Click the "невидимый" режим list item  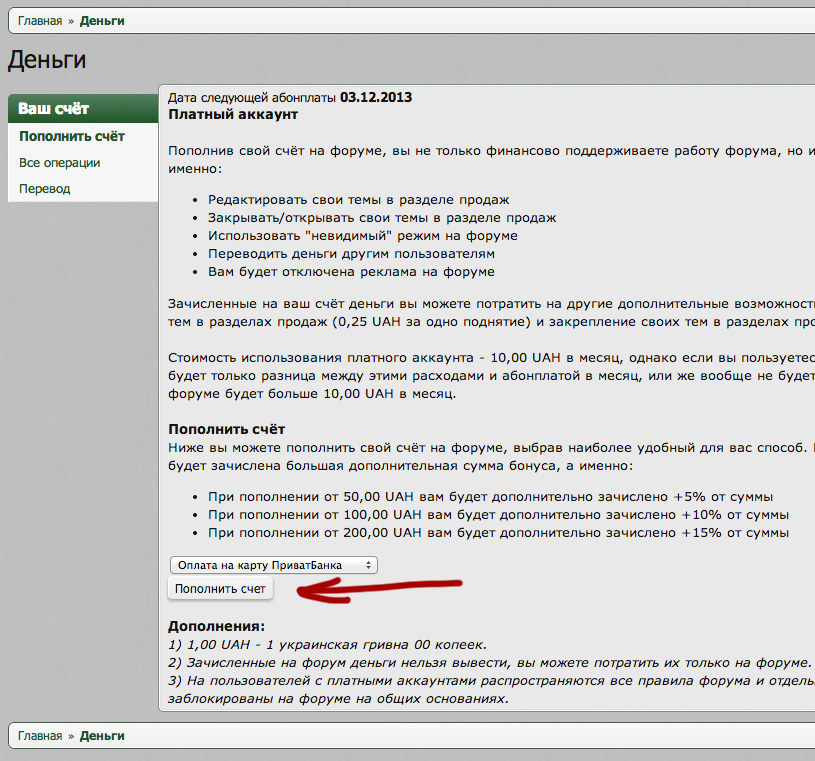pos(362,236)
